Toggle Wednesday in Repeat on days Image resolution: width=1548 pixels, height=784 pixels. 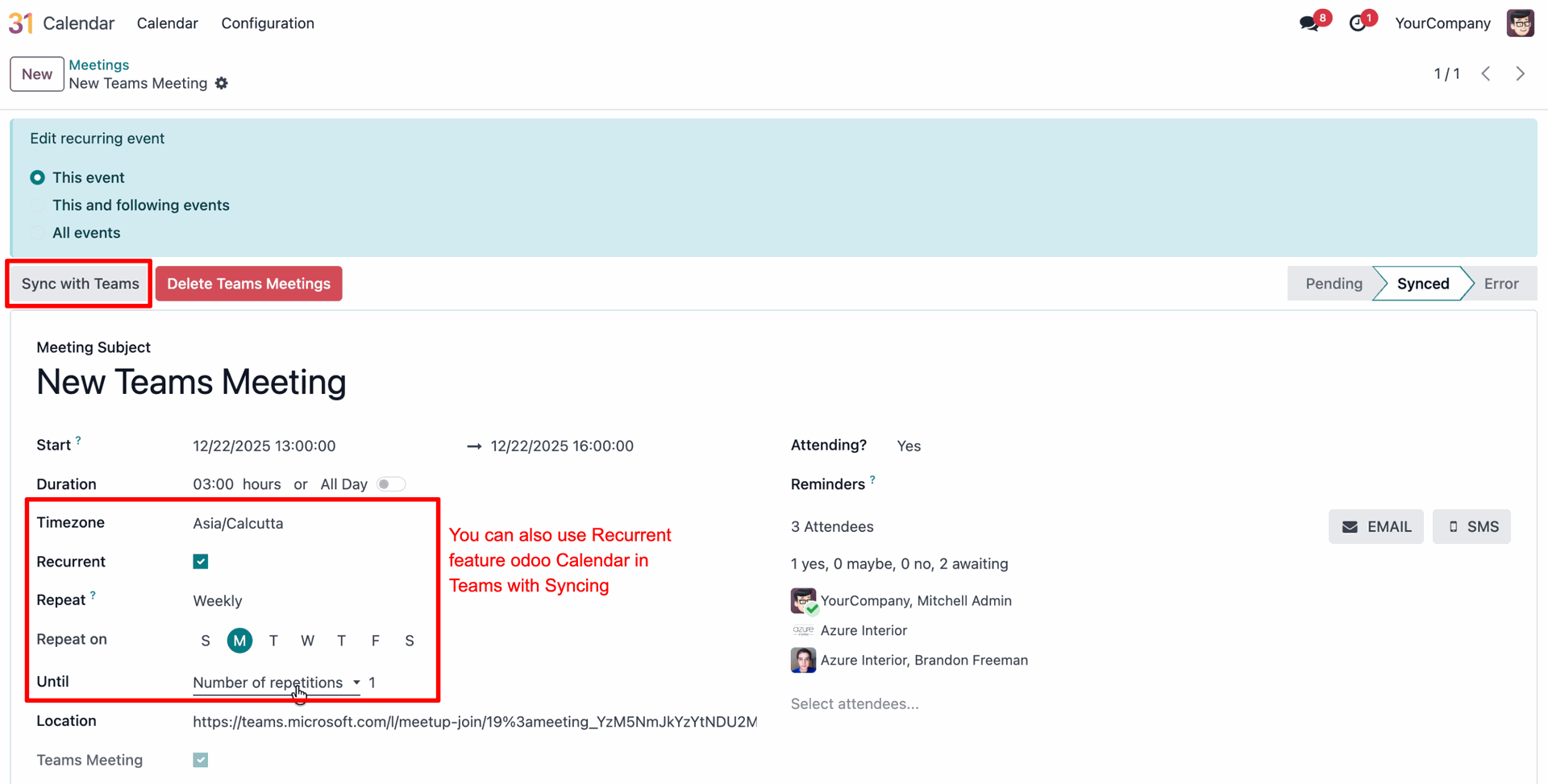click(307, 641)
